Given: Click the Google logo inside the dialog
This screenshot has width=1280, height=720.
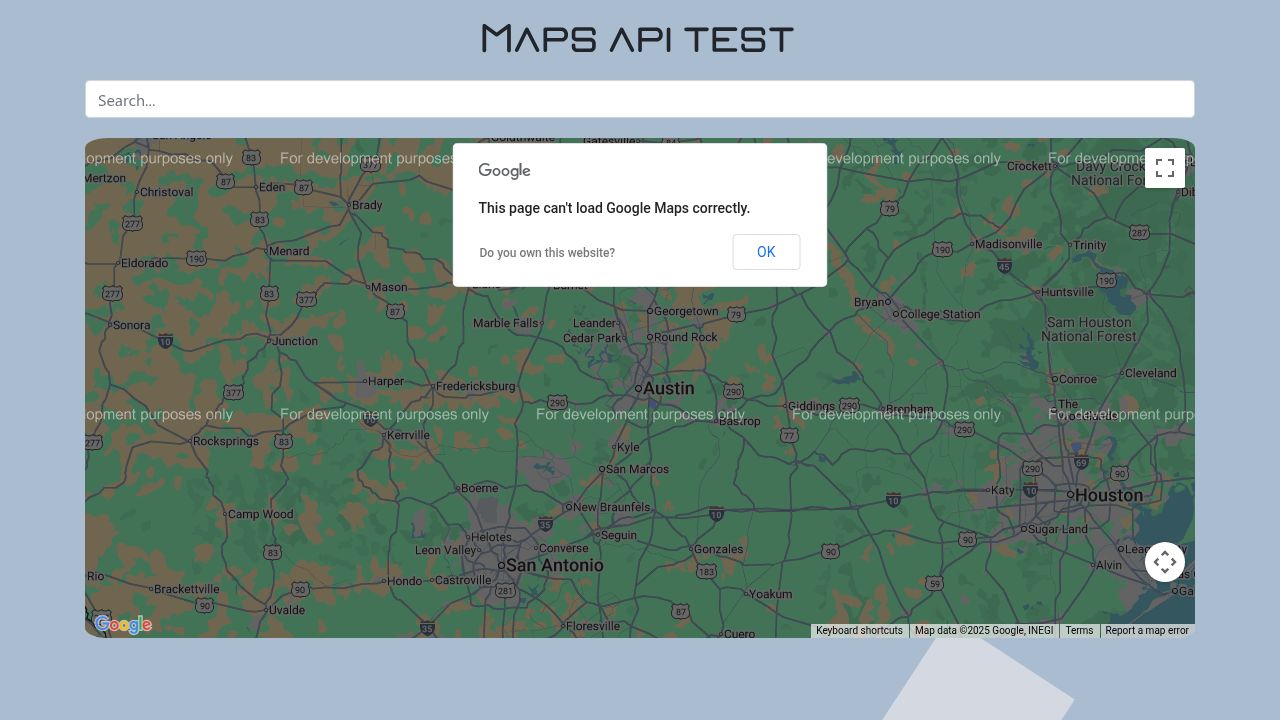Looking at the screenshot, I should [x=503, y=170].
